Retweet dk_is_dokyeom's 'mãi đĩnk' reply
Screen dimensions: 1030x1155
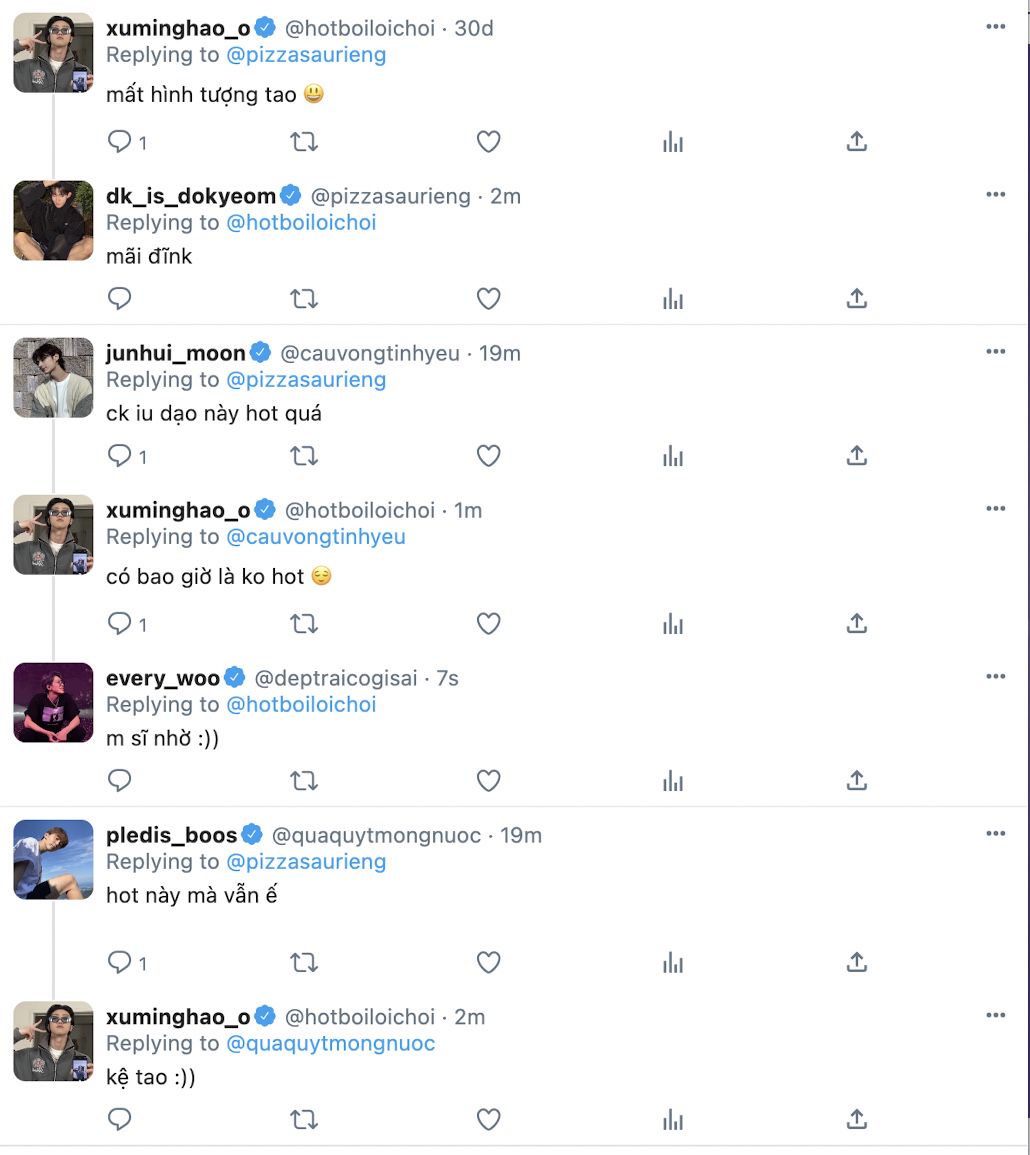point(304,298)
